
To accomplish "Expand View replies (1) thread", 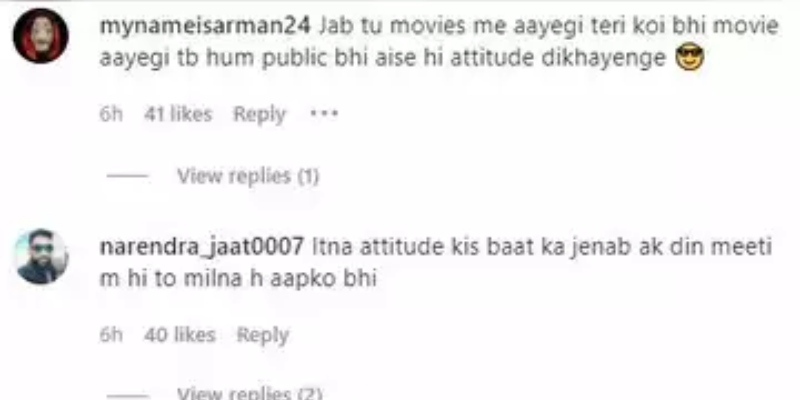I will click(x=248, y=176).
